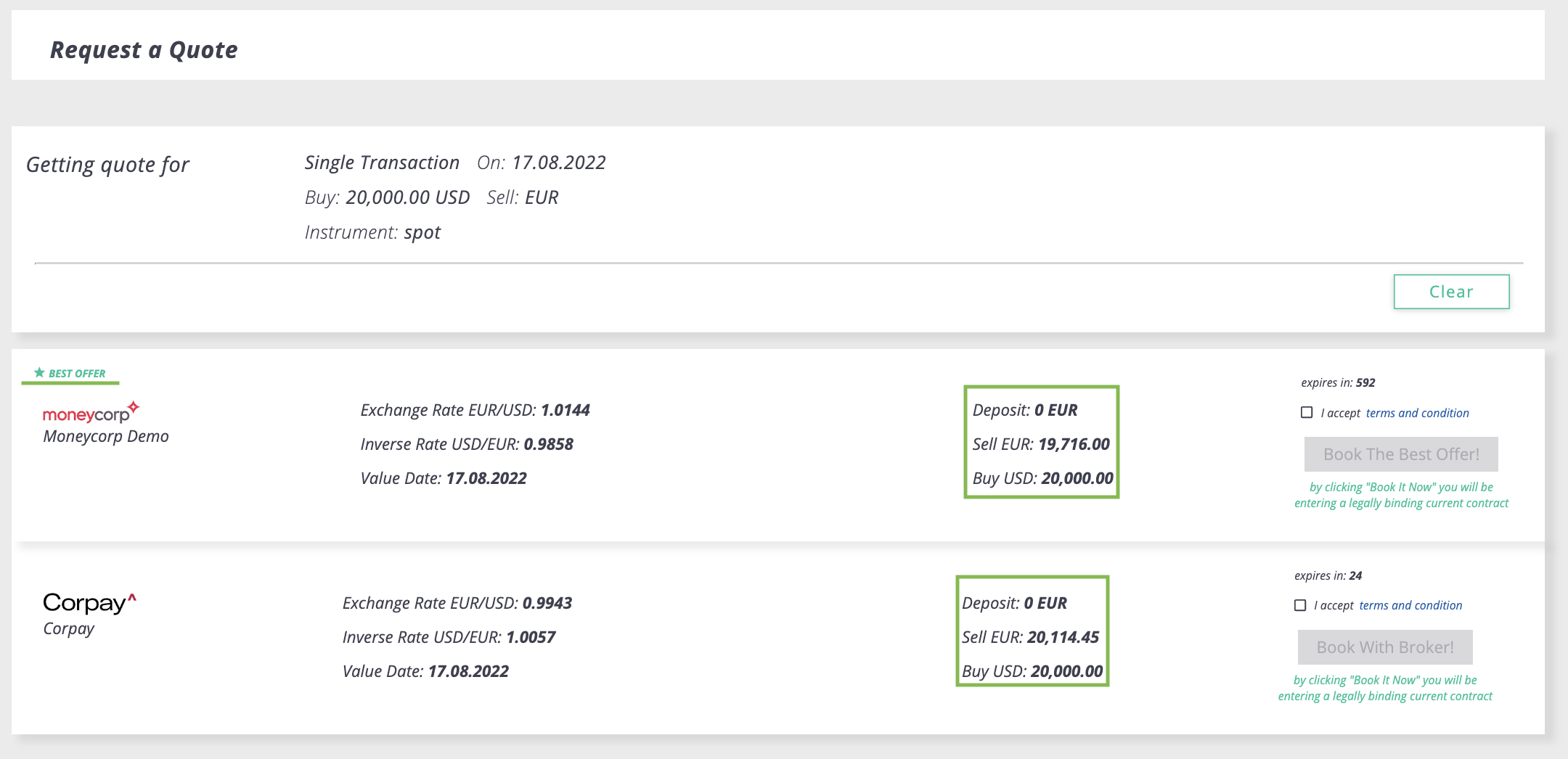Select the Moneycorp Demo provider name
Viewport: 1568px width, 759px height.
click(x=106, y=436)
